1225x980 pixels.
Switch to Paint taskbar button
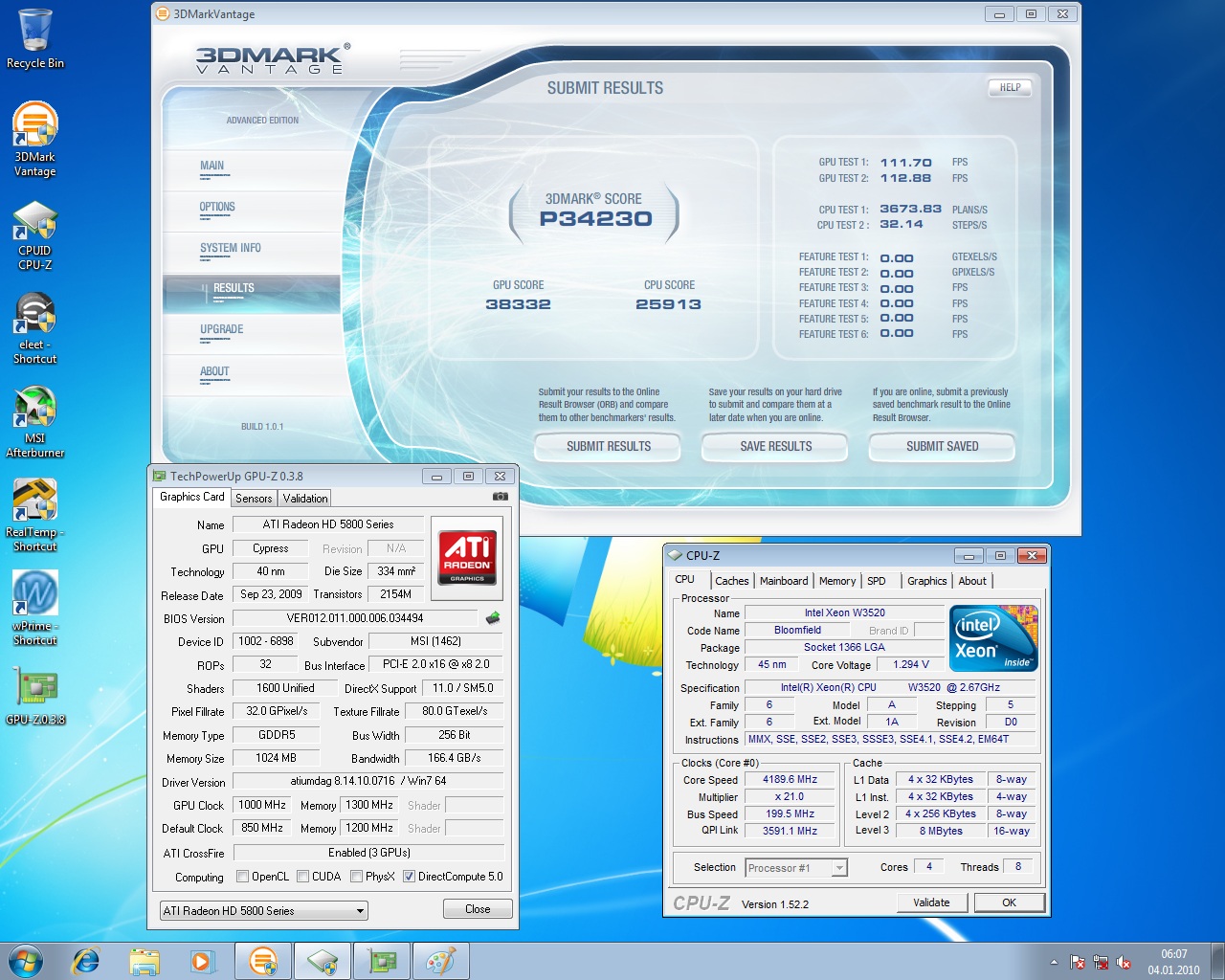441,961
